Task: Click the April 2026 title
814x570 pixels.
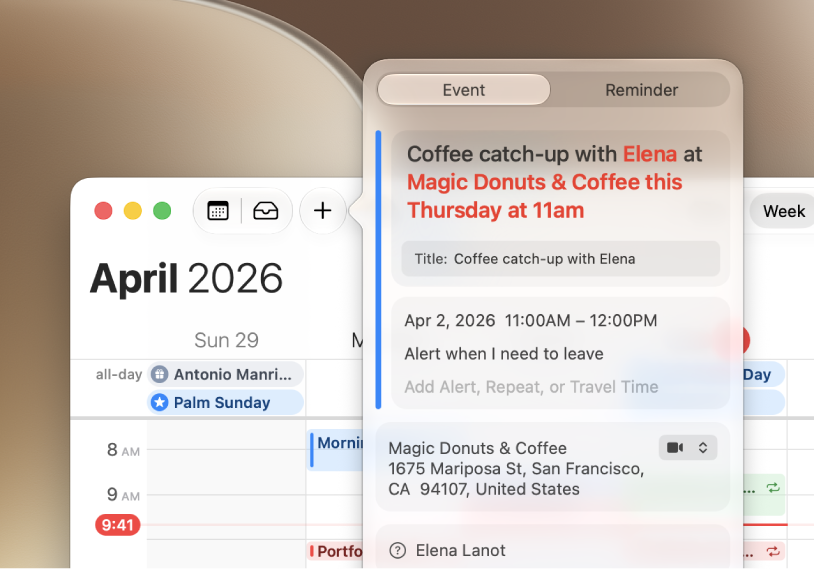Action: click(186, 279)
